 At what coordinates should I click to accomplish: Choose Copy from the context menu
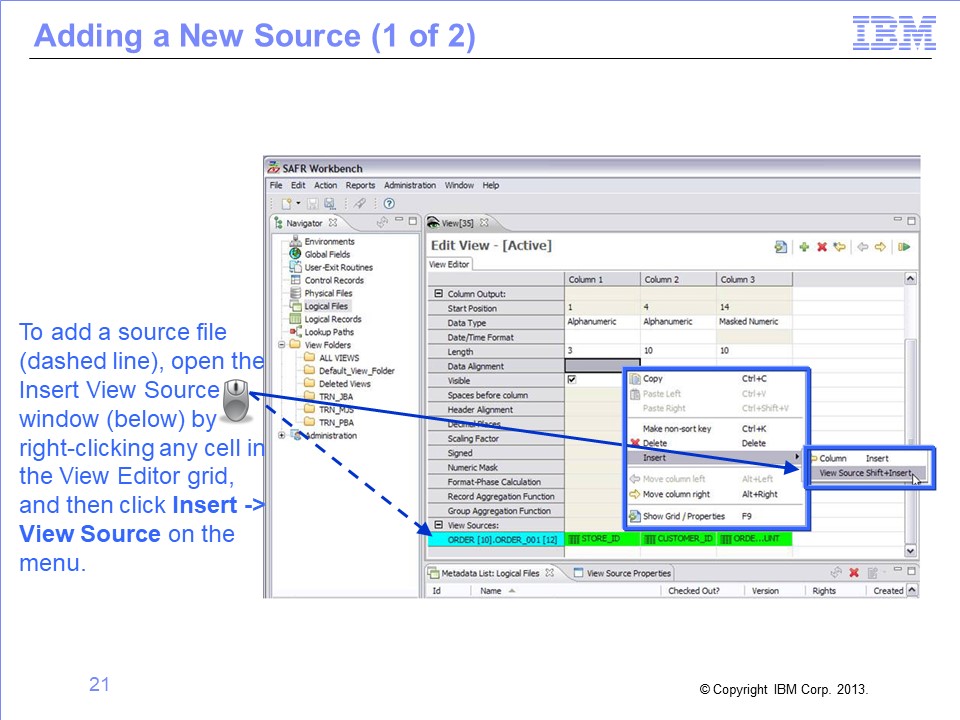tap(715, 379)
